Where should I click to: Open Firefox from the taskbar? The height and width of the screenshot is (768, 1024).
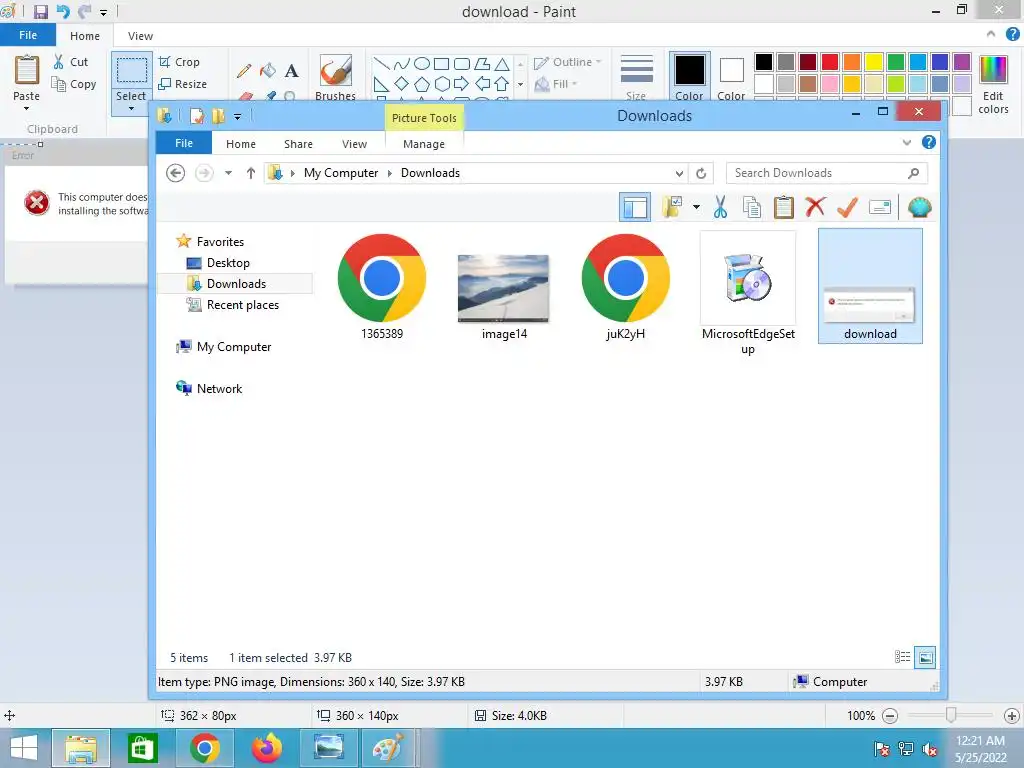click(x=266, y=748)
